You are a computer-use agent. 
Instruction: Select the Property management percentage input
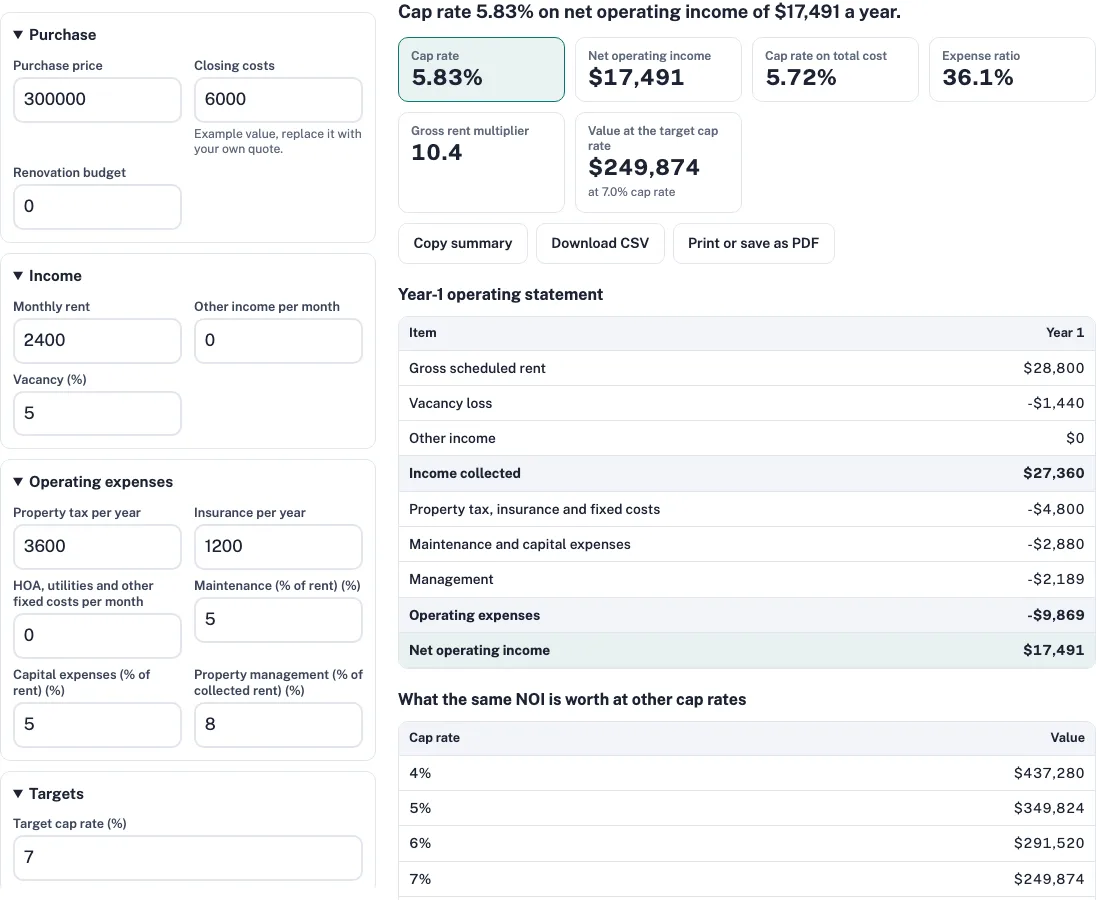click(x=278, y=724)
